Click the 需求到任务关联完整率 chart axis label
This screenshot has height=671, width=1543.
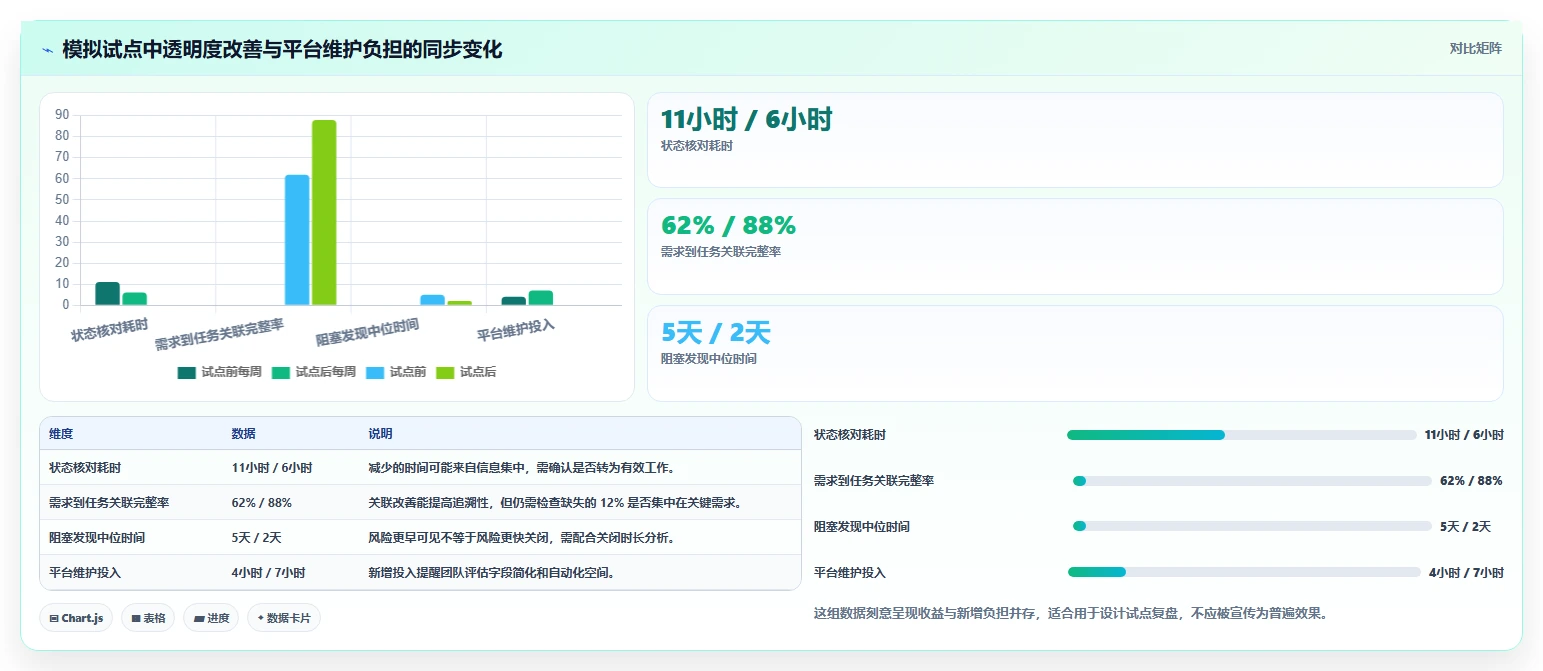(x=219, y=335)
